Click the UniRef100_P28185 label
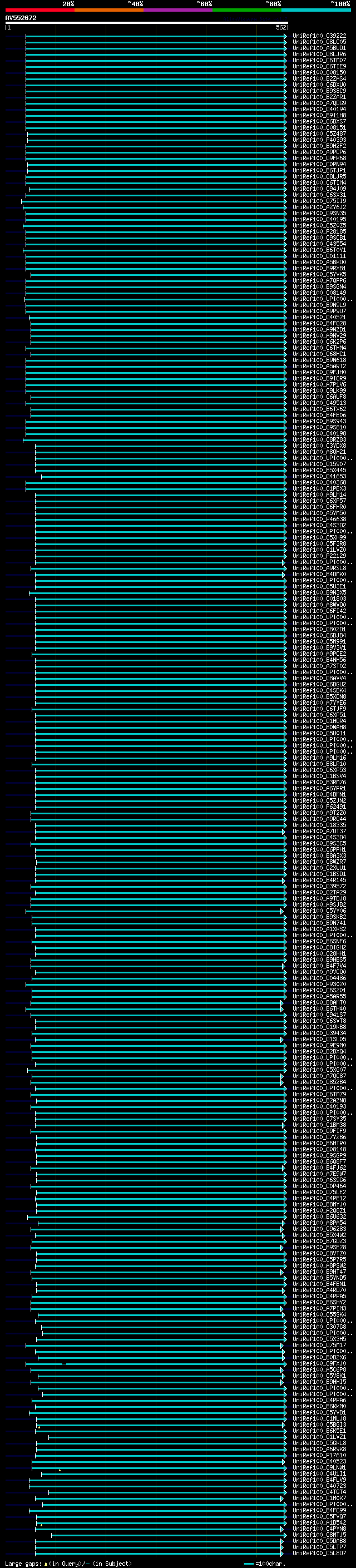 tap(319, 232)
